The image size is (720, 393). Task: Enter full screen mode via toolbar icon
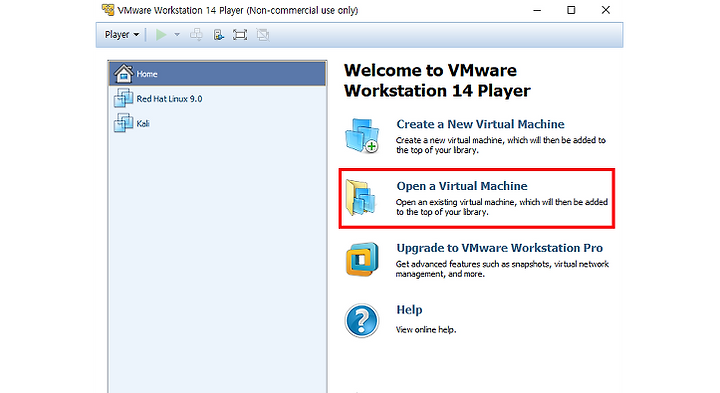point(240,34)
